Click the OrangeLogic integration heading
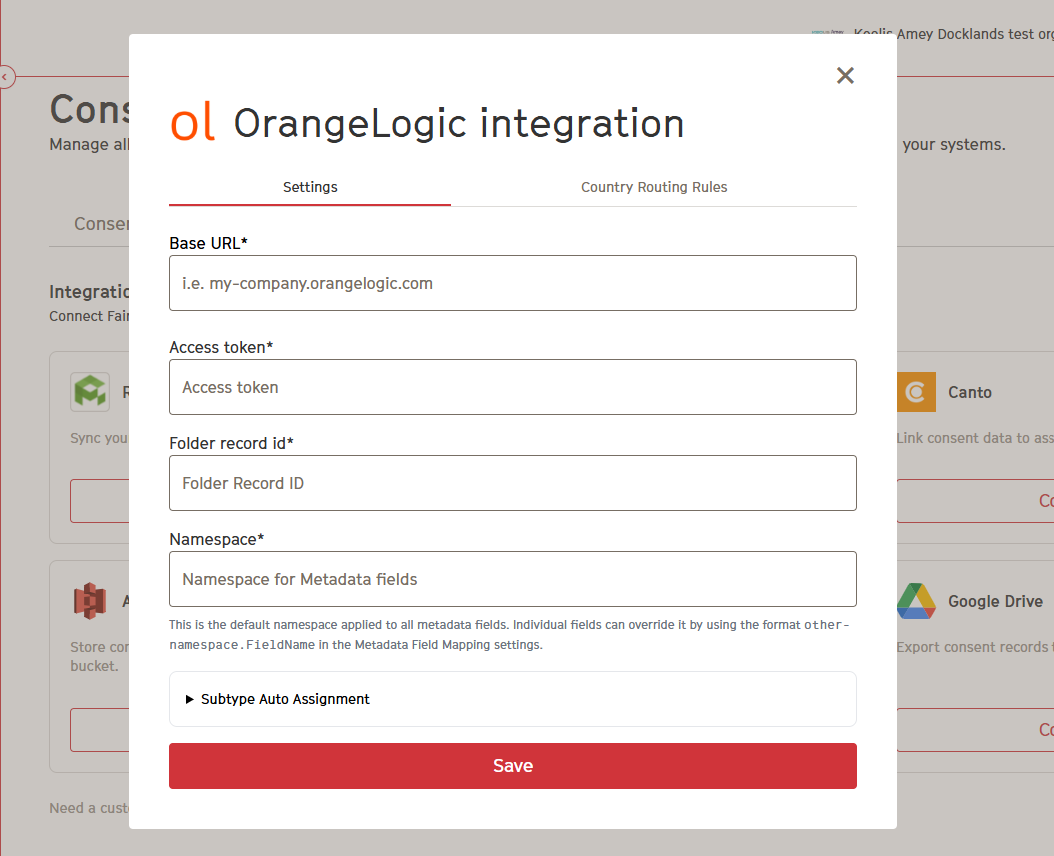This screenshot has width=1054, height=856. tap(459, 124)
